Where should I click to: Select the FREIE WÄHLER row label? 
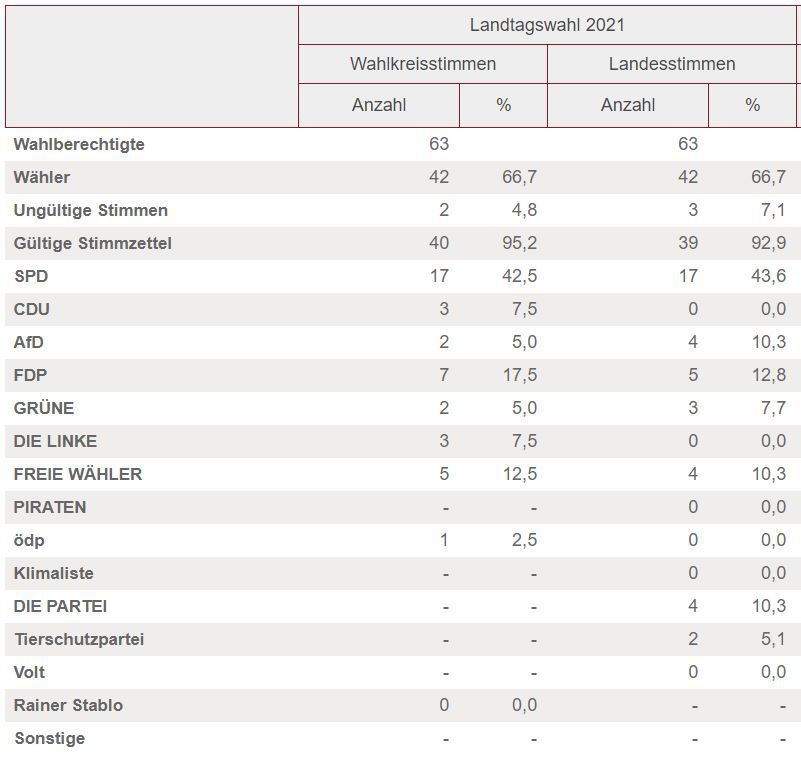click(x=78, y=474)
